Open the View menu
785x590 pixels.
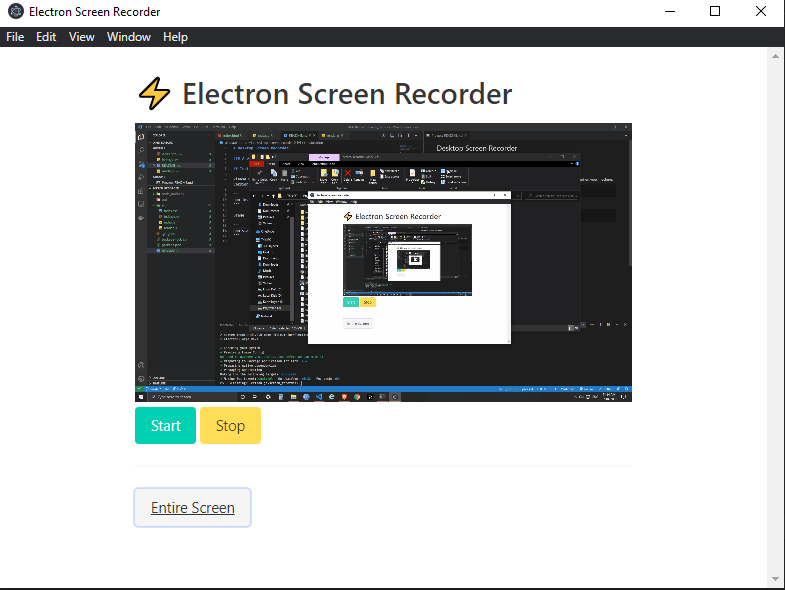pos(82,37)
